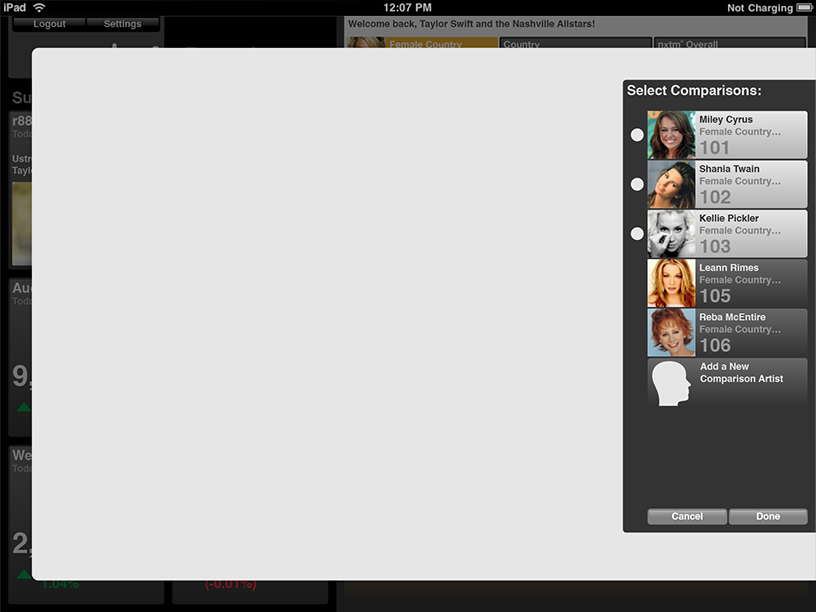This screenshot has height=612, width=816.
Task: Select the Female Country tab
Action: 422,43
